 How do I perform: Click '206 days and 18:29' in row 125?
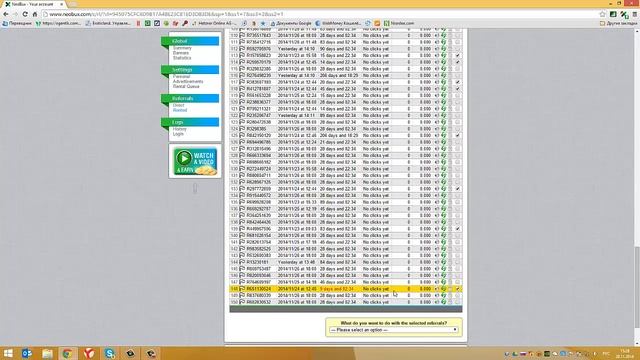pyautogui.click(x=339, y=135)
